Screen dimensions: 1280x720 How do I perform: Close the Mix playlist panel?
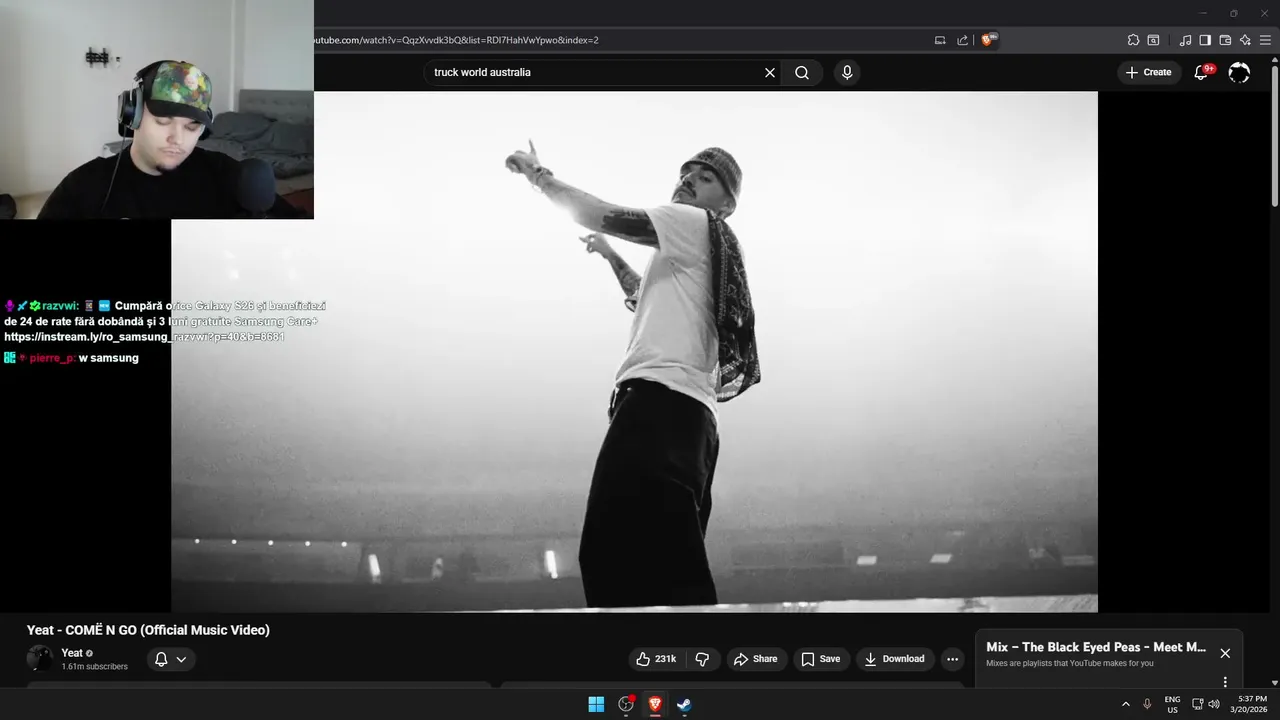coord(1225,653)
